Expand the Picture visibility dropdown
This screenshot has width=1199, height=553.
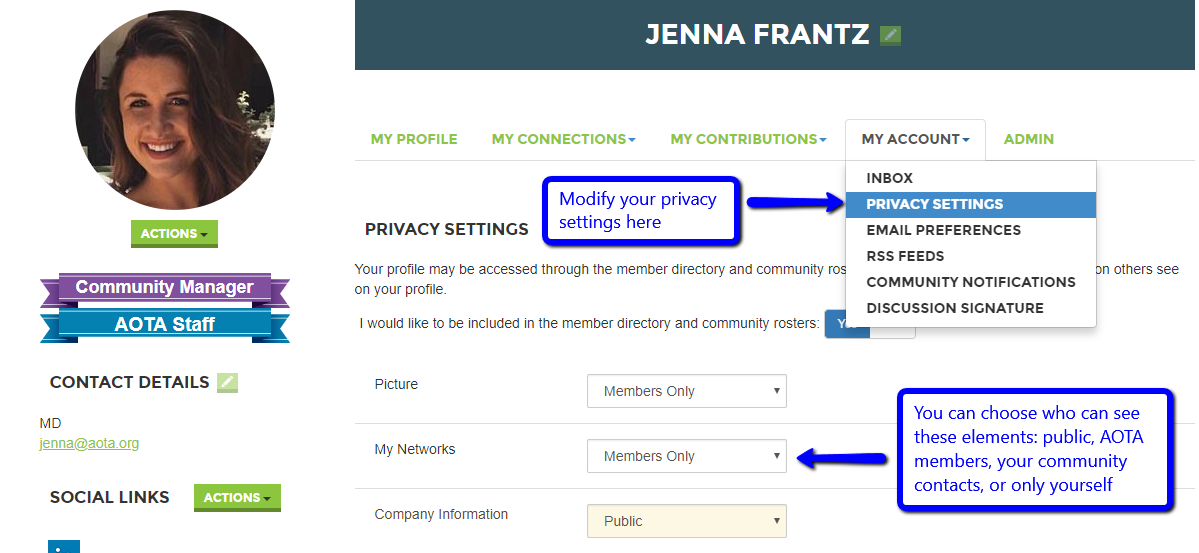687,391
